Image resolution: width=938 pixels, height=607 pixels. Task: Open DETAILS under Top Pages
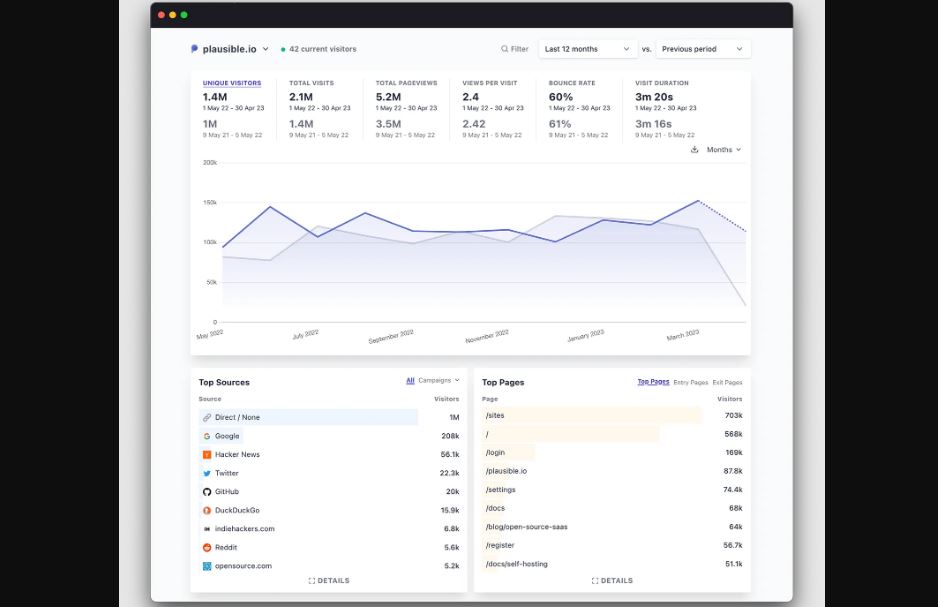612,581
